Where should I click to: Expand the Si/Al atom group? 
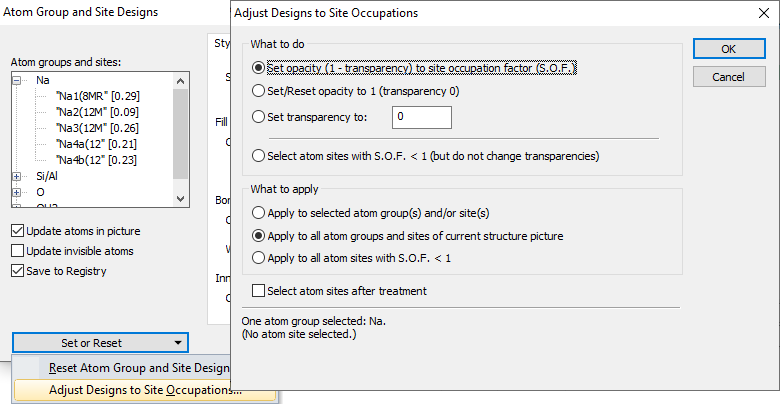point(17,176)
